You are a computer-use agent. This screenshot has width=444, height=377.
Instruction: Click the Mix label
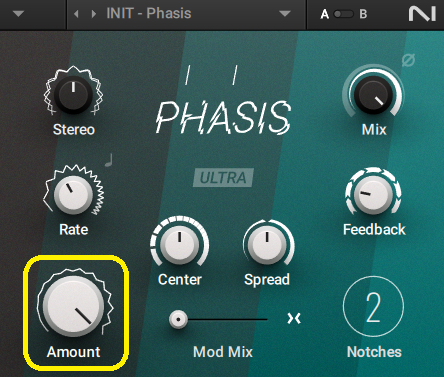coord(374,130)
